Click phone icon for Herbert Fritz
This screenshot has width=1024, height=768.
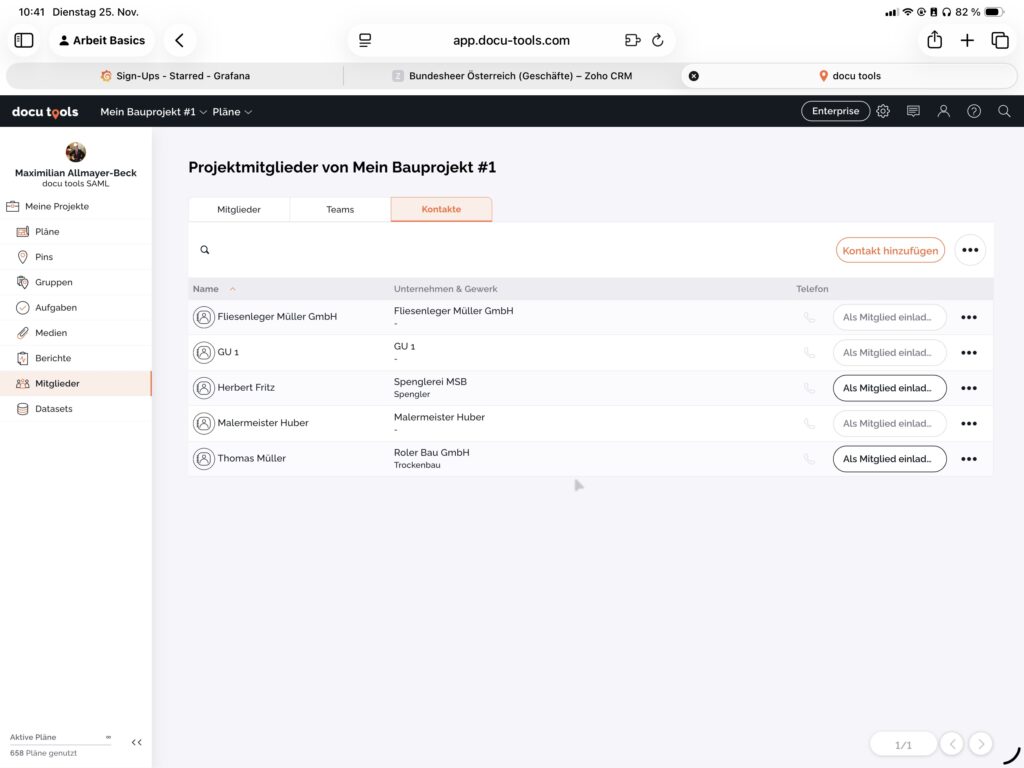pos(809,388)
